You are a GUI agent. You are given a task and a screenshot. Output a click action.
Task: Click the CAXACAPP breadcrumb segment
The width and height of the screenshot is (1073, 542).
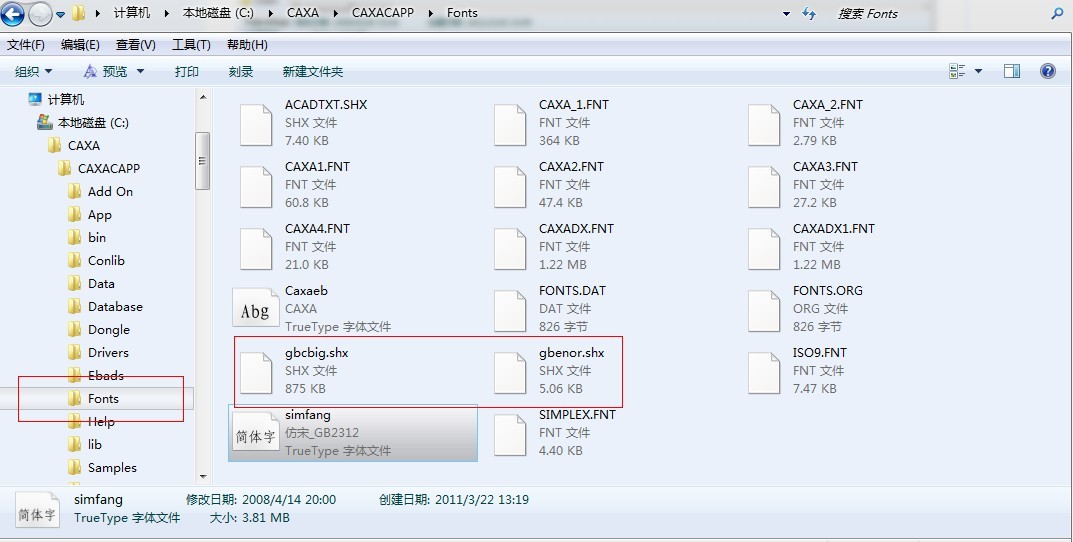coord(383,13)
